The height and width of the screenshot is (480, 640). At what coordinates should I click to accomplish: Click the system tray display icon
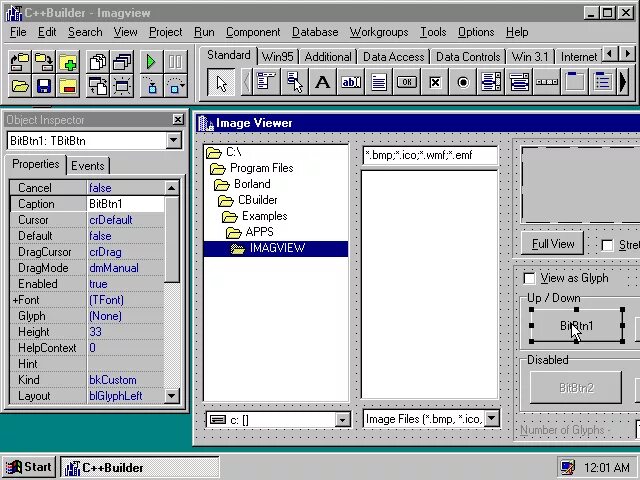pos(568,467)
